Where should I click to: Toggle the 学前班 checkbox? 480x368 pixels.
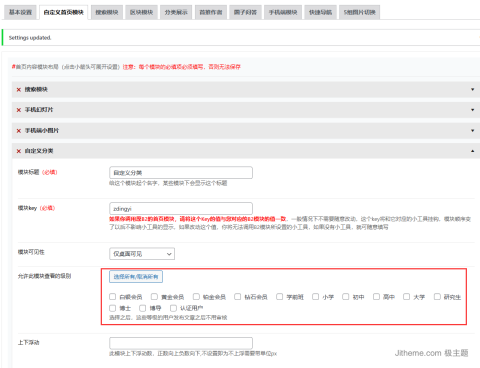280,297
